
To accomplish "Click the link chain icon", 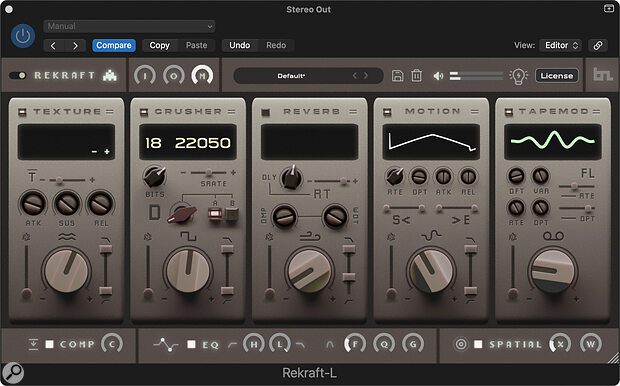I will pyautogui.click(x=598, y=45).
